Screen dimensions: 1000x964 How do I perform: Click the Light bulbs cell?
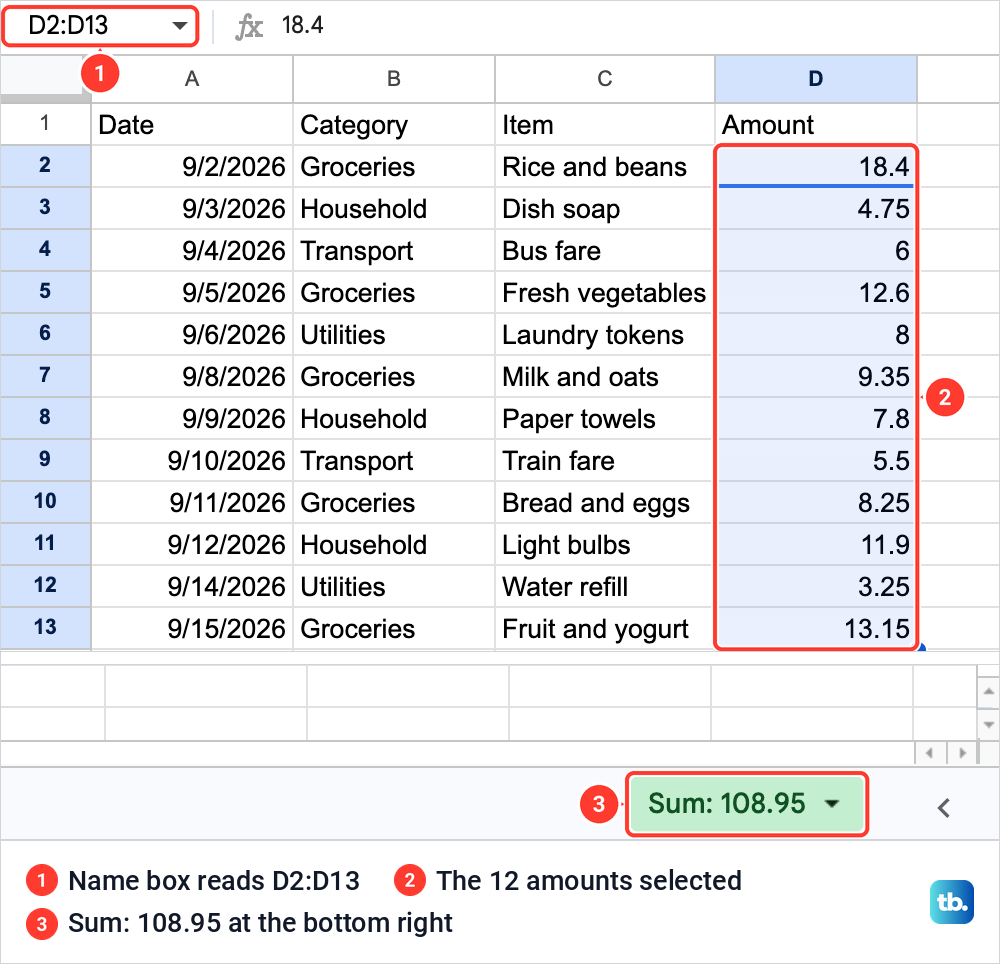pos(605,544)
